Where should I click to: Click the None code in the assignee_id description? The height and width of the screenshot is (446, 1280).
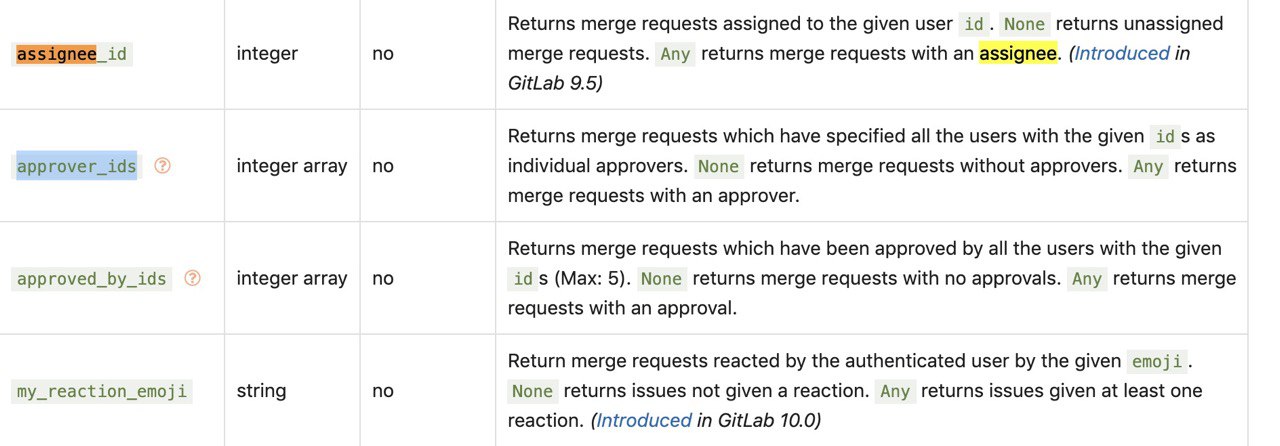click(1024, 24)
